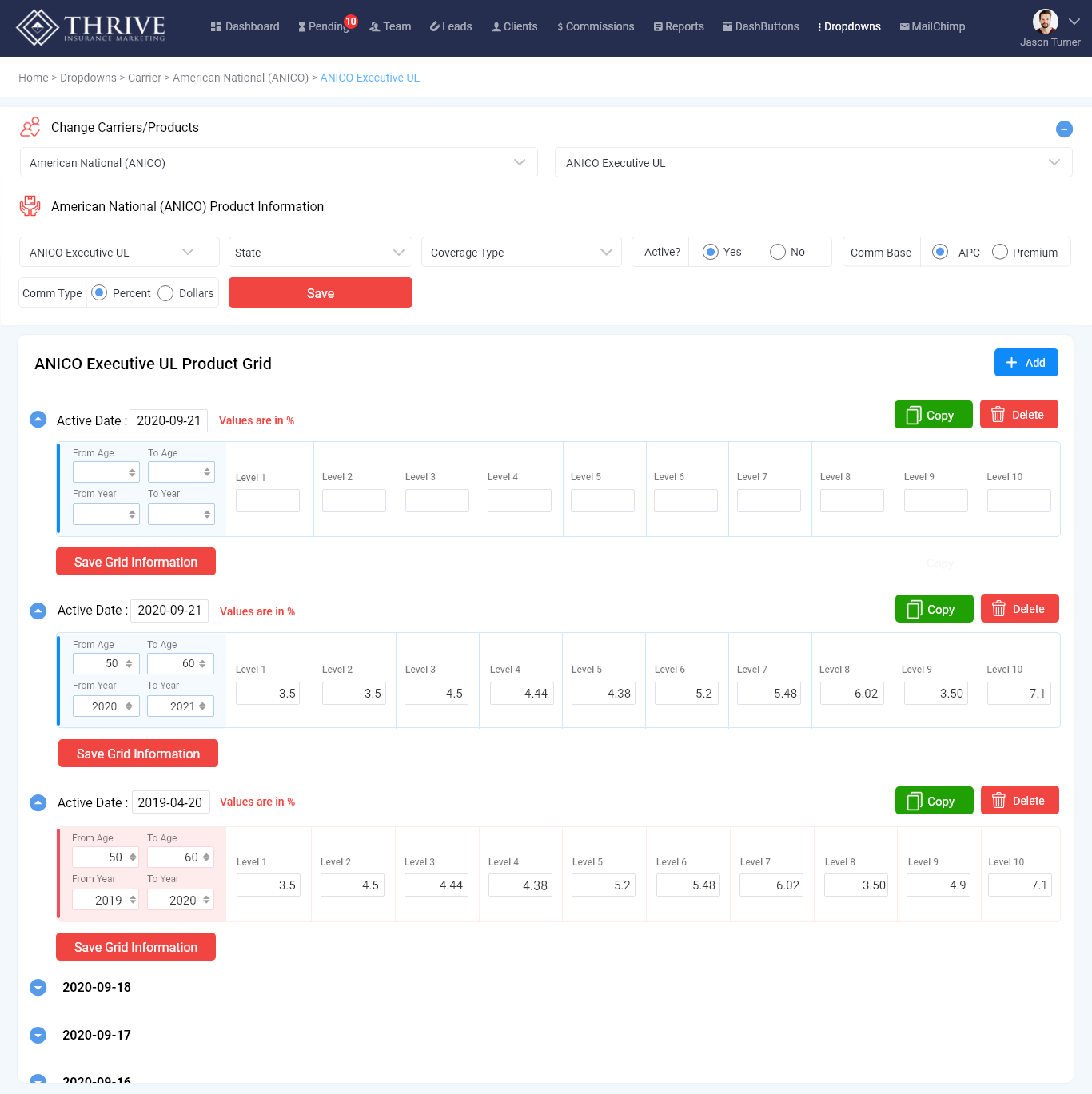Open the Commissions page
Viewport: 1092px width, 1094px height.
click(x=596, y=26)
